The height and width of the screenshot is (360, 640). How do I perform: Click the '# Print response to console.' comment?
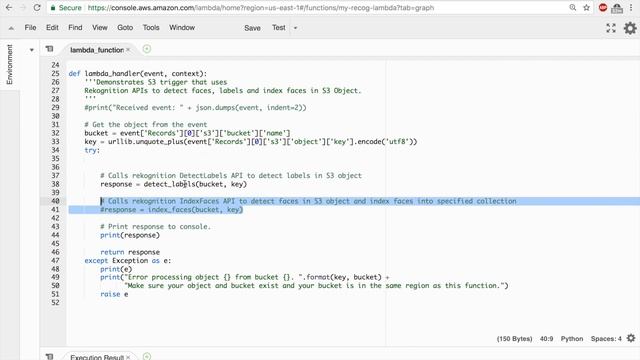click(156, 227)
